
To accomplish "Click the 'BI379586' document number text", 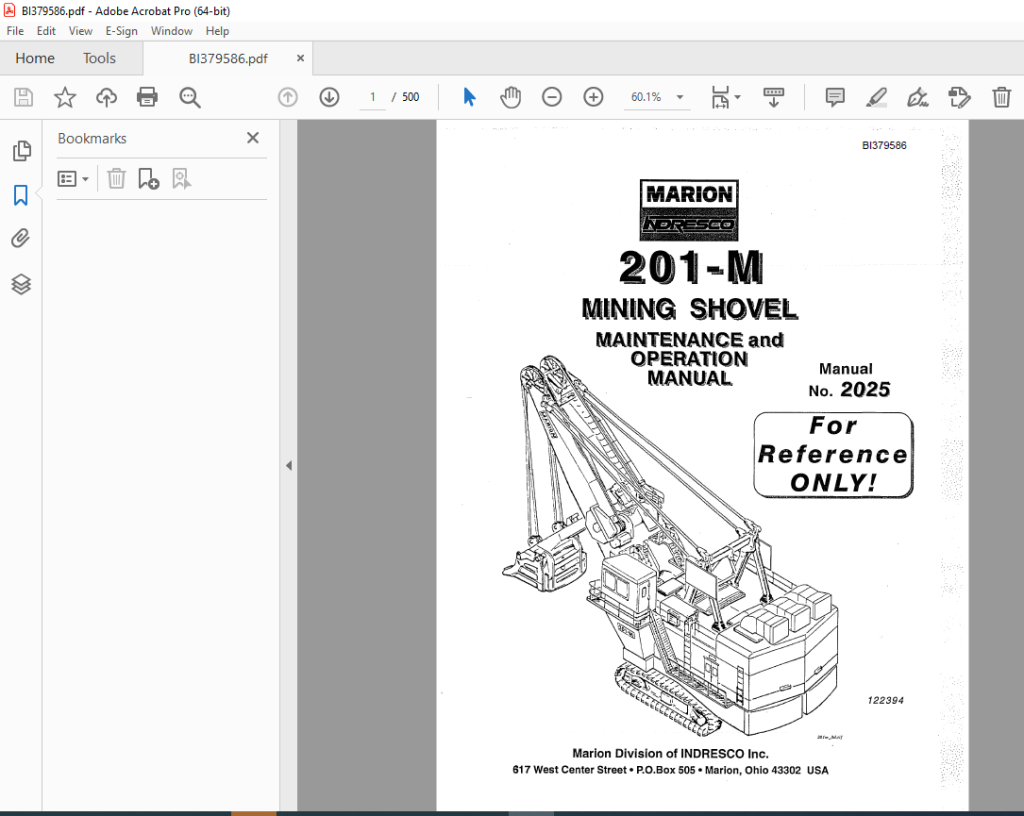I will 884,145.
